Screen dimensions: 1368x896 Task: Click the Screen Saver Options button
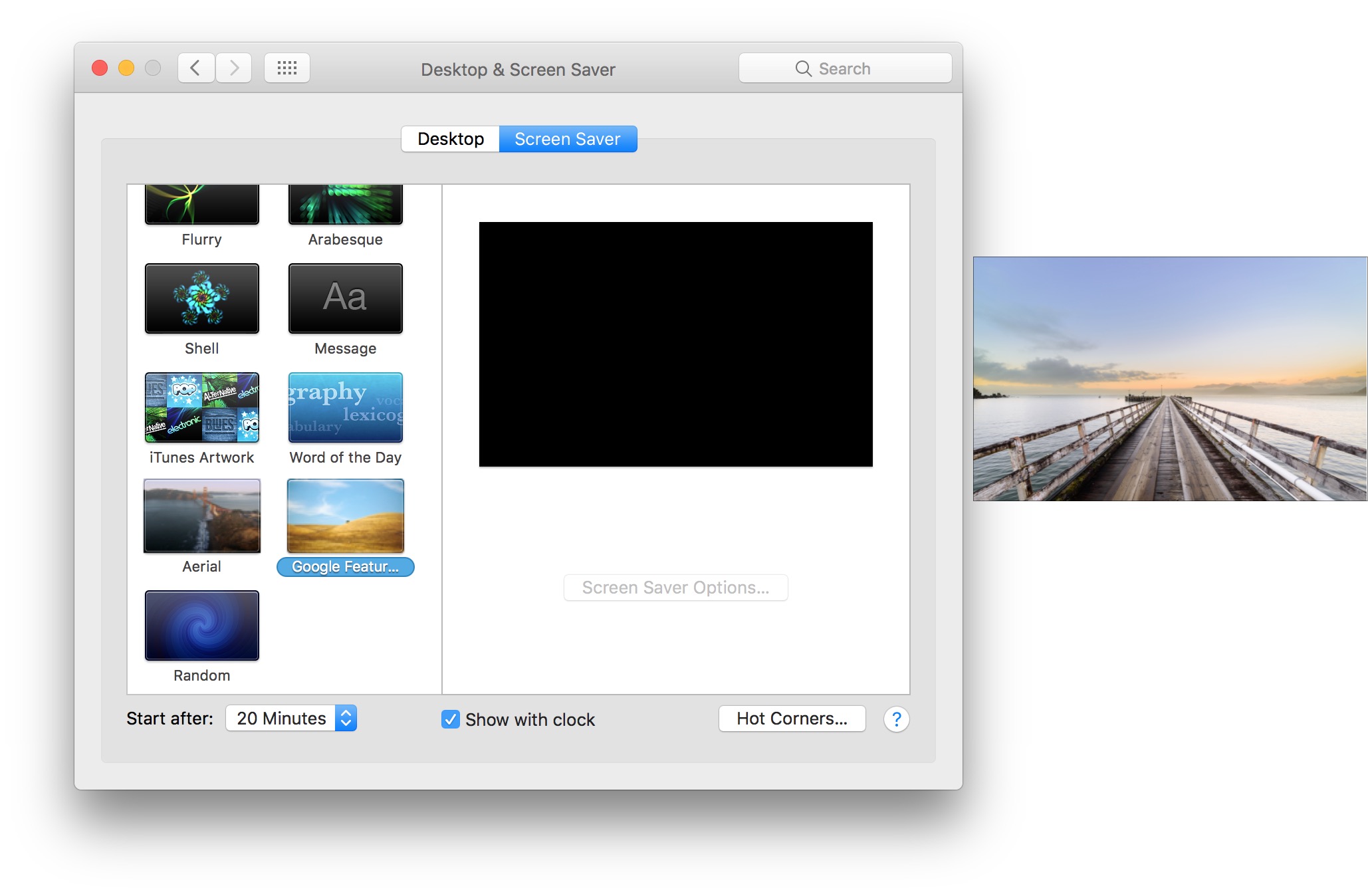[675, 588]
